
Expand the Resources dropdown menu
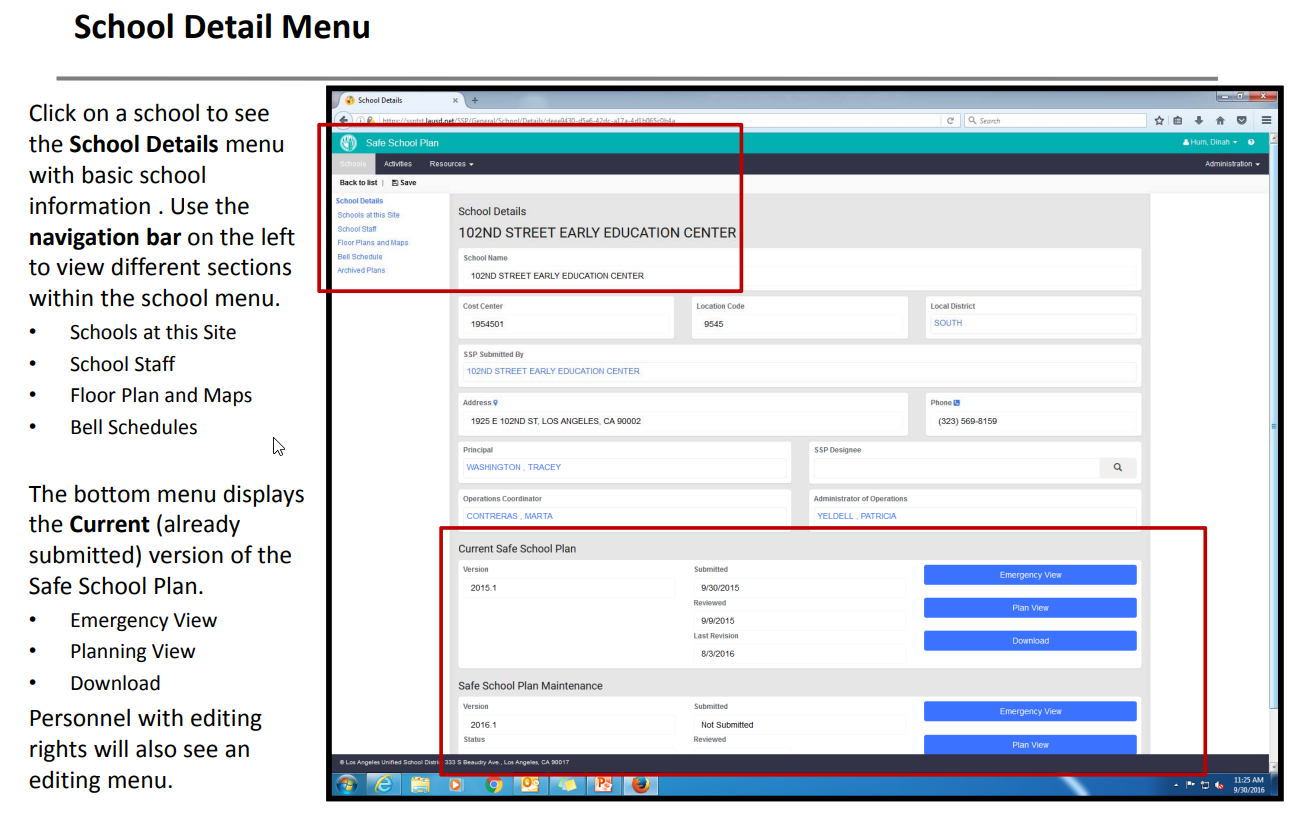(x=451, y=164)
